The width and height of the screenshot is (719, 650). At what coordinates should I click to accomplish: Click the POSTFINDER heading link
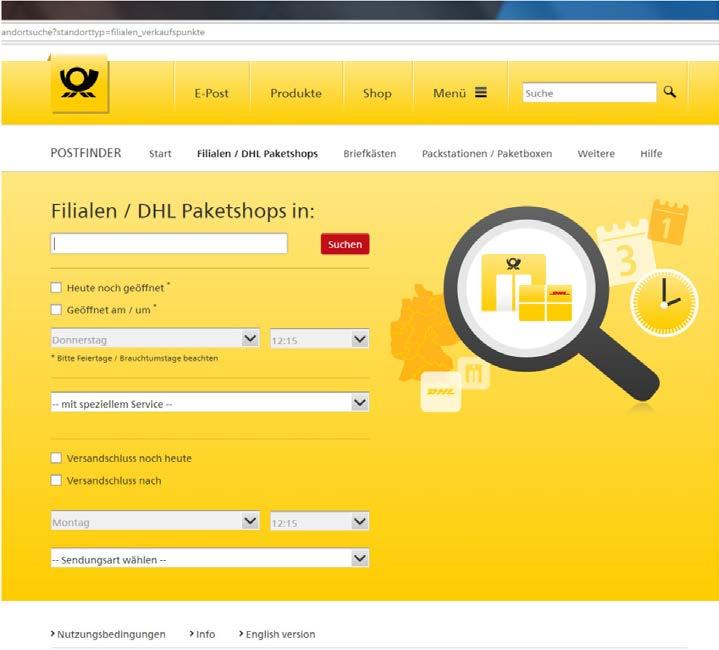pyautogui.click(x=86, y=153)
